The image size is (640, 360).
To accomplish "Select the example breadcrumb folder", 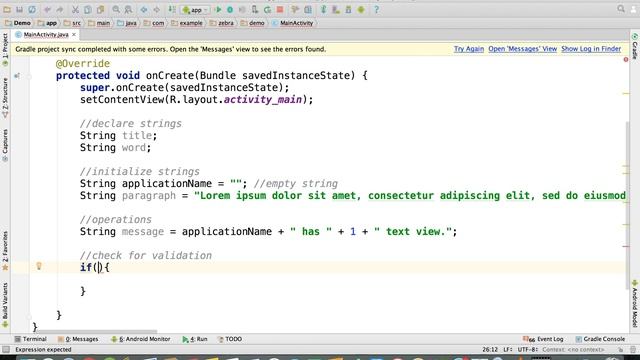I will [x=187, y=23].
